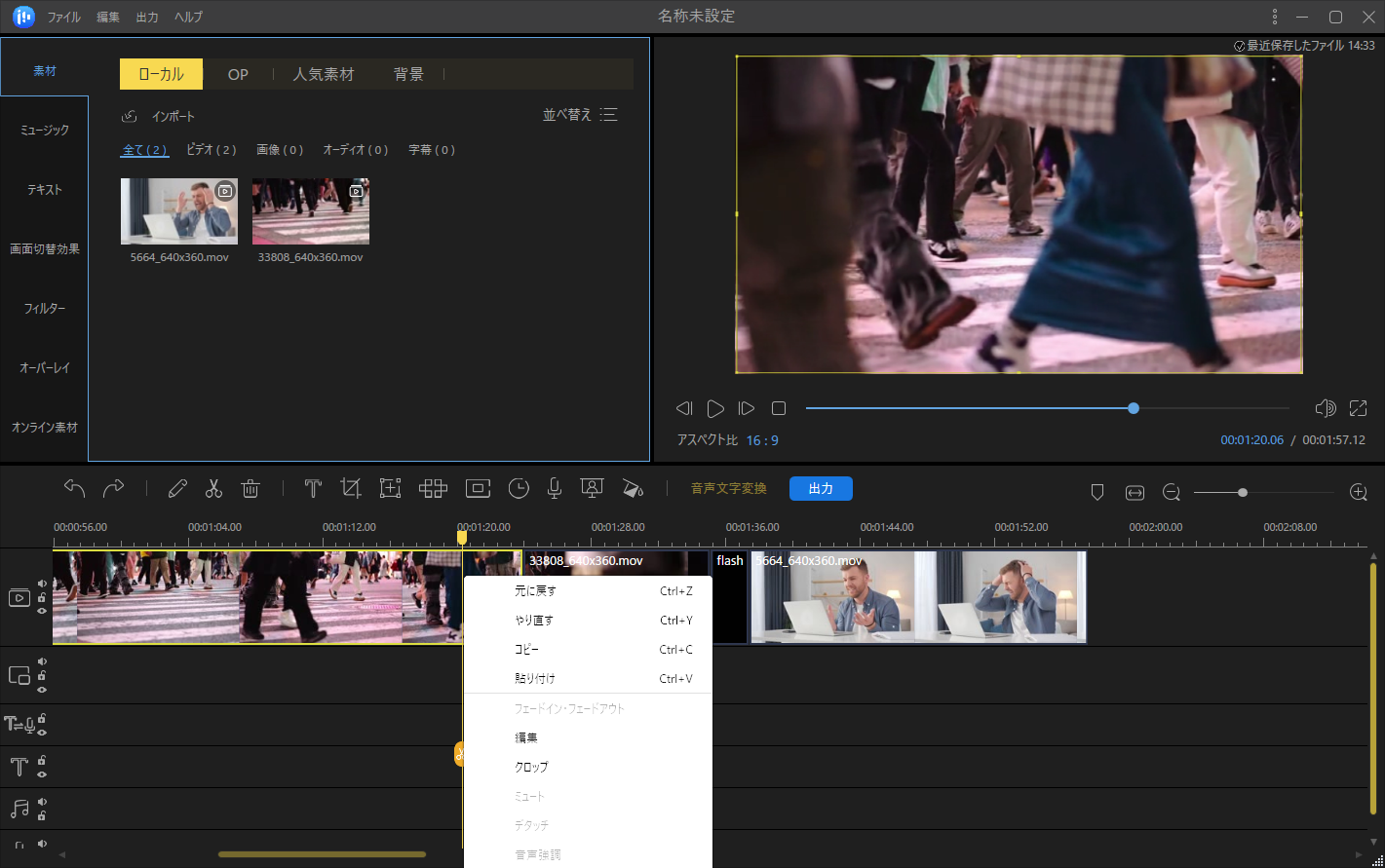The width and height of the screenshot is (1385, 868).
Task: Open the ヘルプ menu
Action: coord(188,18)
